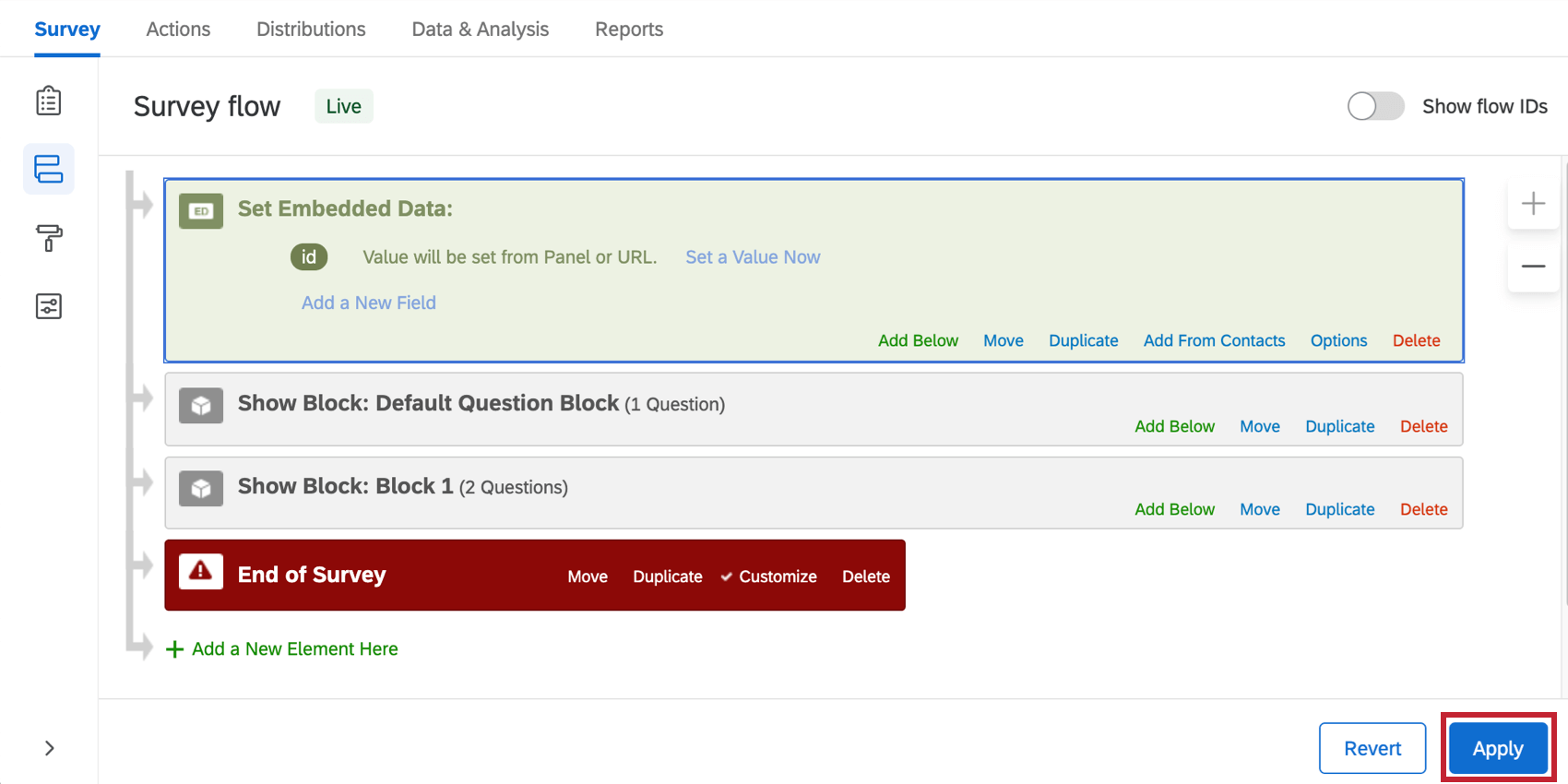Click Set a Value Now link
Image resolution: width=1568 pixels, height=784 pixels.
coord(753,257)
